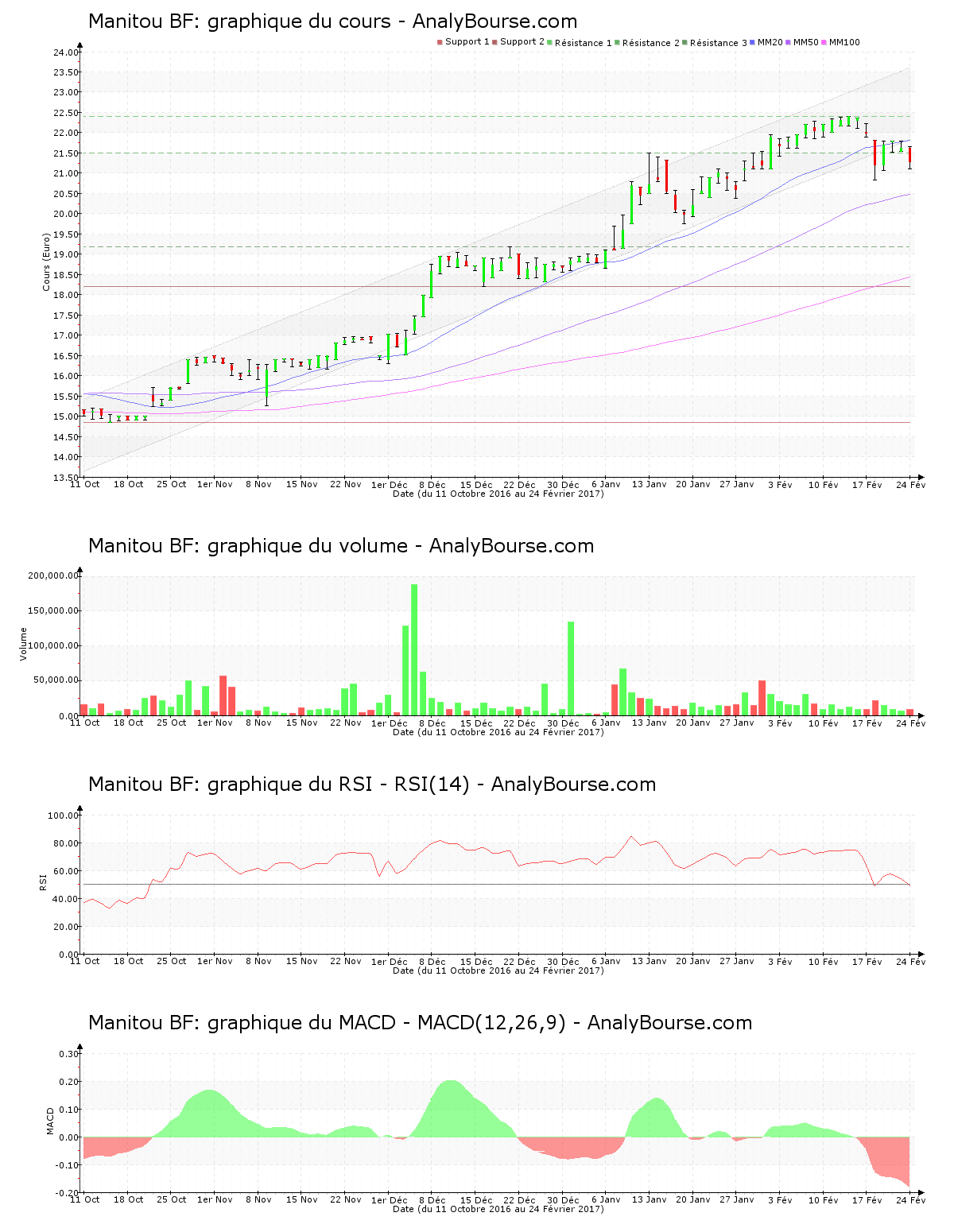Click the MM100 pink legend swatch
The image size is (954, 1232).
[824, 42]
